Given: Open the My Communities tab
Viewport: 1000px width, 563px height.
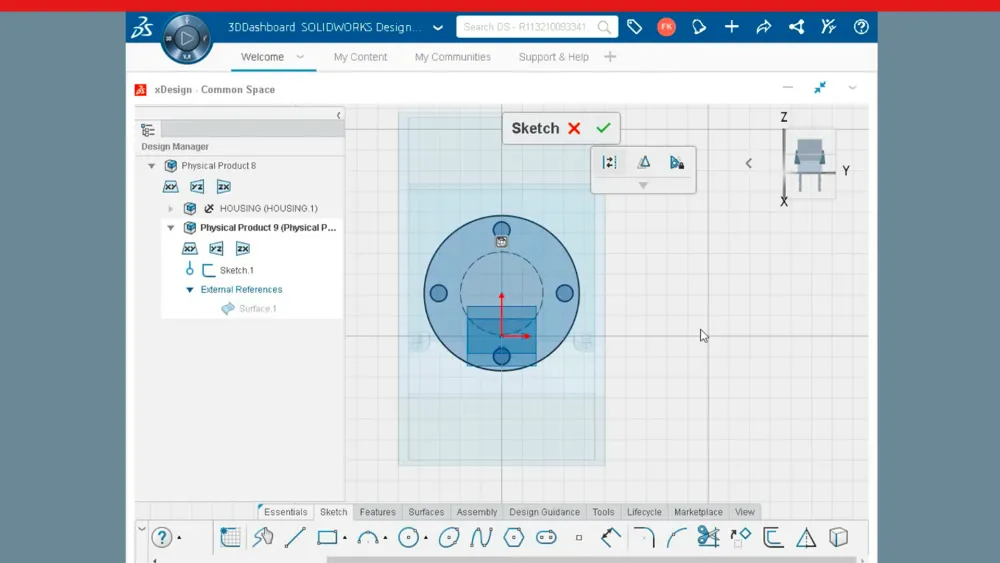Looking at the screenshot, I should pyautogui.click(x=453, y=57).
